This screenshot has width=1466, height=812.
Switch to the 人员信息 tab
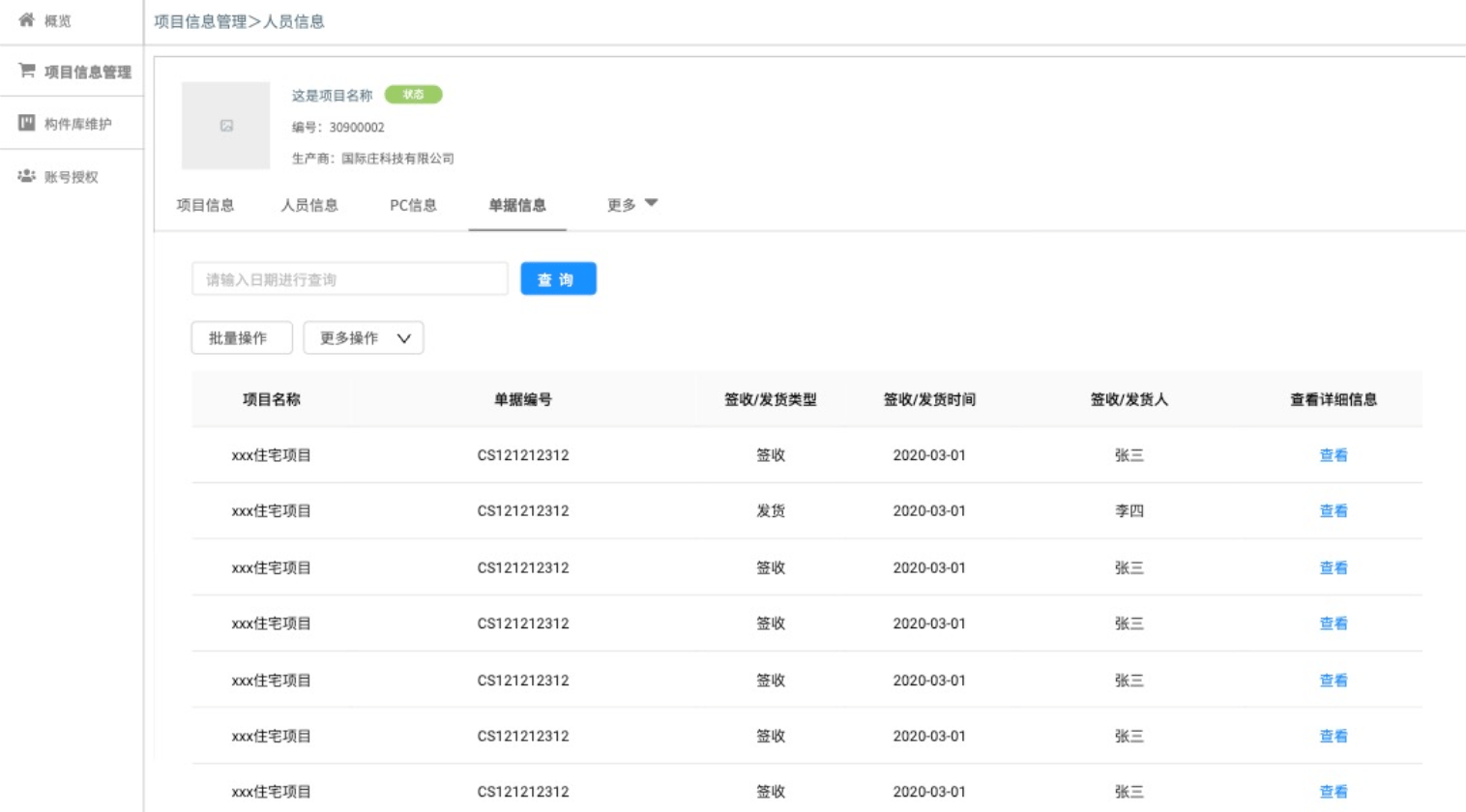pos(309,205)
